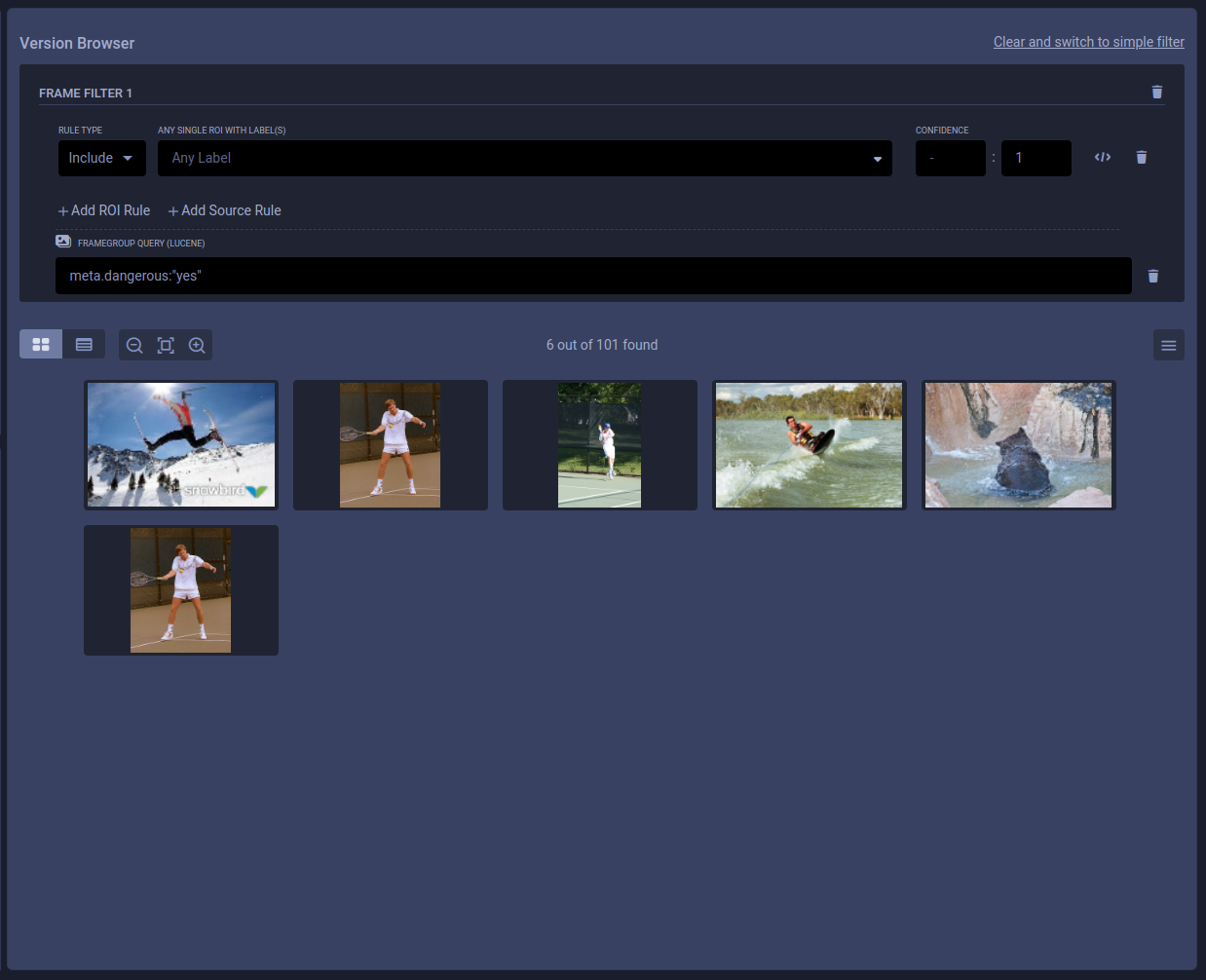Delete the framegroup Lucene query

pos(1153,276)
